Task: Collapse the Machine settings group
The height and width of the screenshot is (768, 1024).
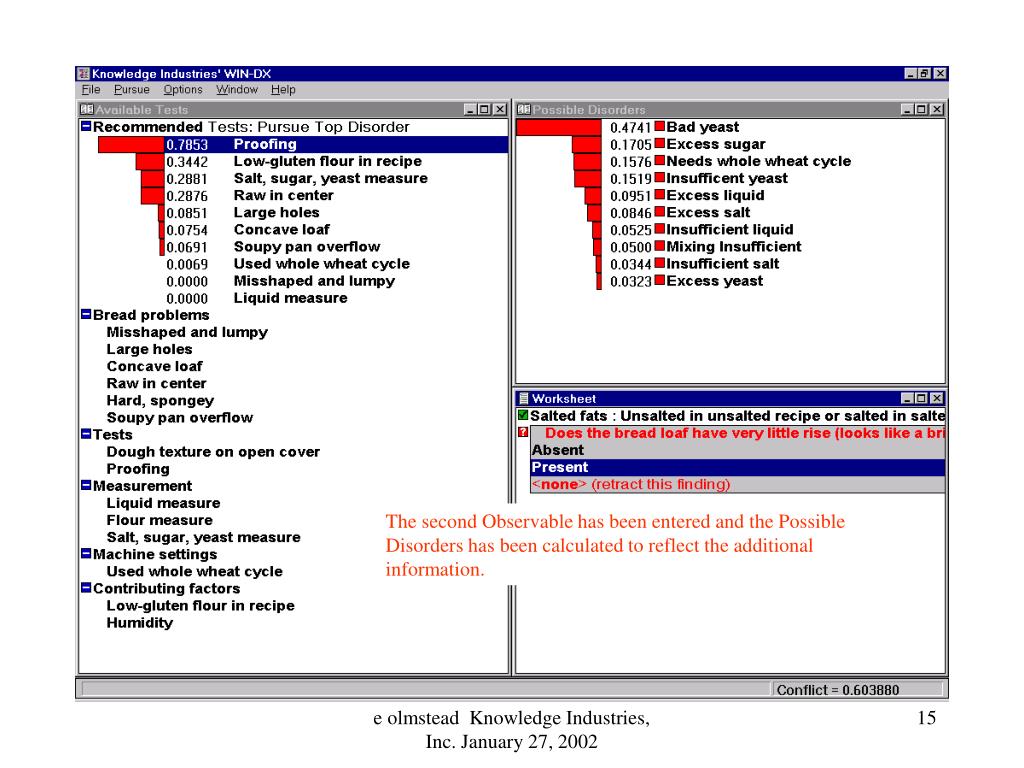Action: click(x=86, y=553)
